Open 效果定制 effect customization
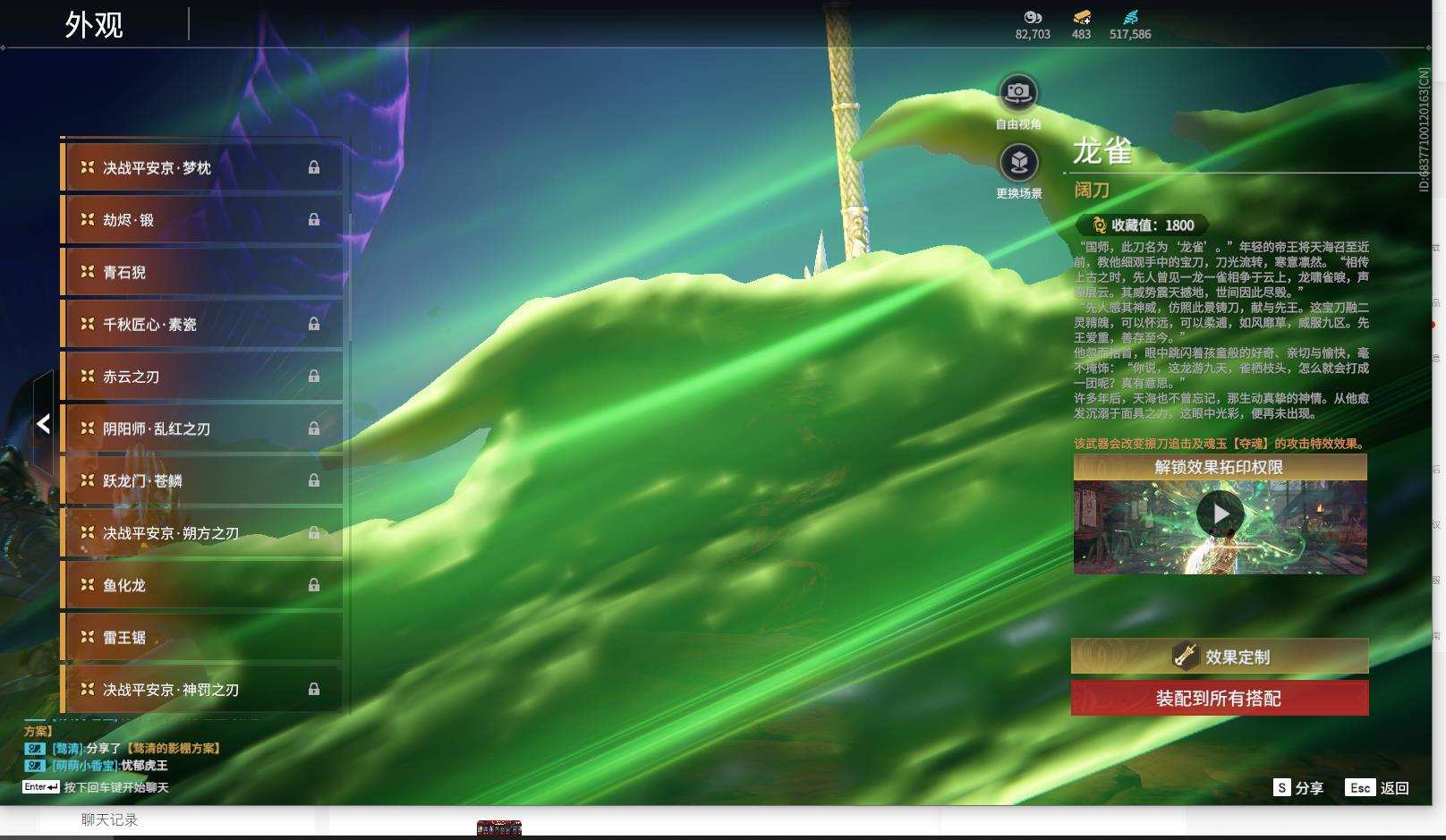Image resolution: width=1446 pixels, height=840 pixels. [x=1220, y=657]
